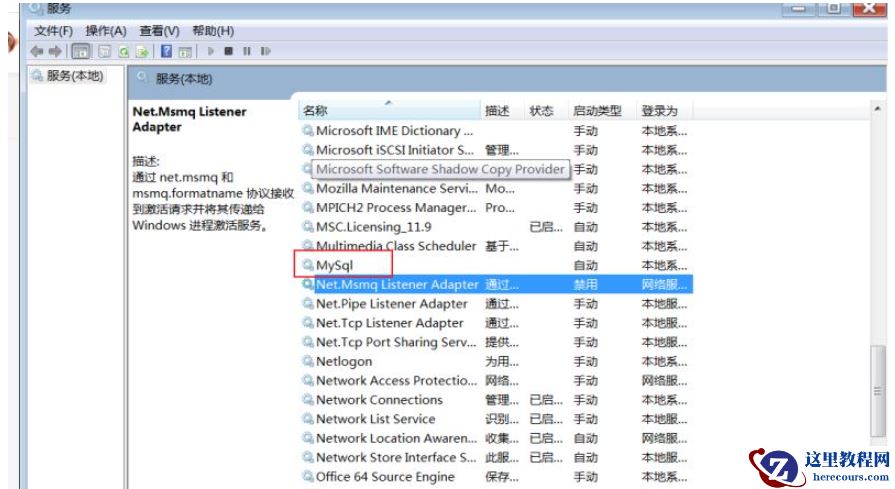Select Mozilla Maintenance Service row
The height and width of the screenshot is (489, 895).
[497, 188]
